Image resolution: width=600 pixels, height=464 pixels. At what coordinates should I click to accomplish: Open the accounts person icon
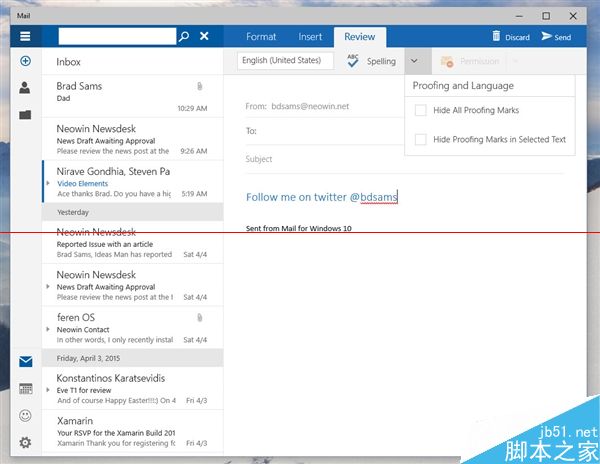pyautogui.click(x=25, y=88)
